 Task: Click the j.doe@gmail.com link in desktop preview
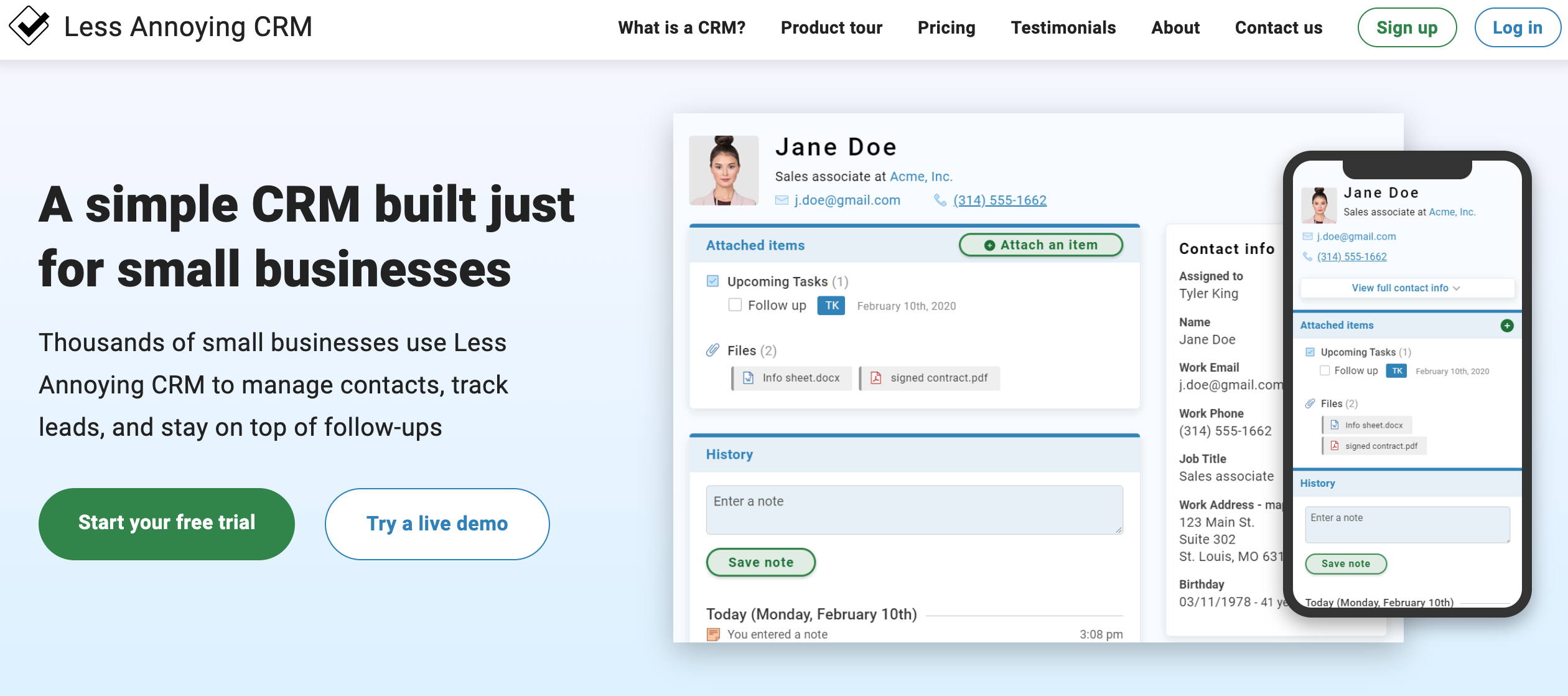coord(847,200)
